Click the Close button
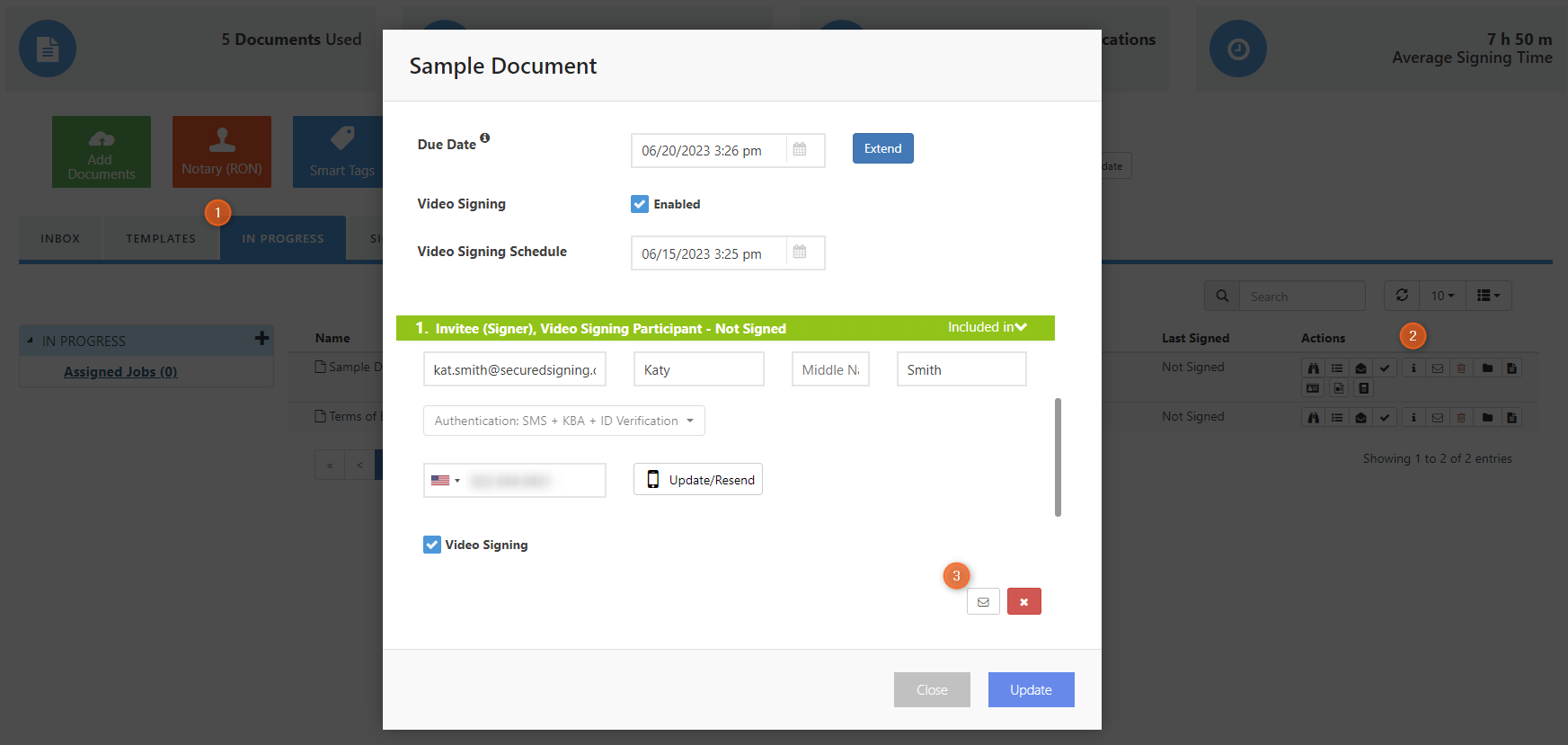 click(932, 689)
